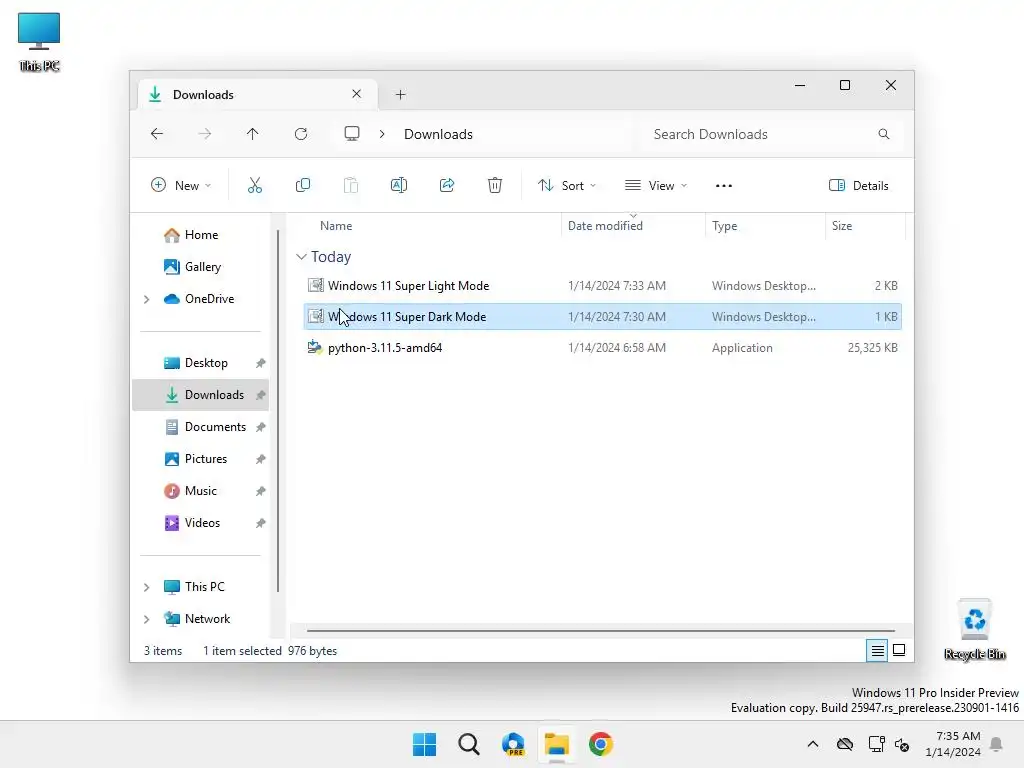Click Downloads breadcrumb in address bar
The width and height of the screenshot is (1024, 768).
(438, 134)
